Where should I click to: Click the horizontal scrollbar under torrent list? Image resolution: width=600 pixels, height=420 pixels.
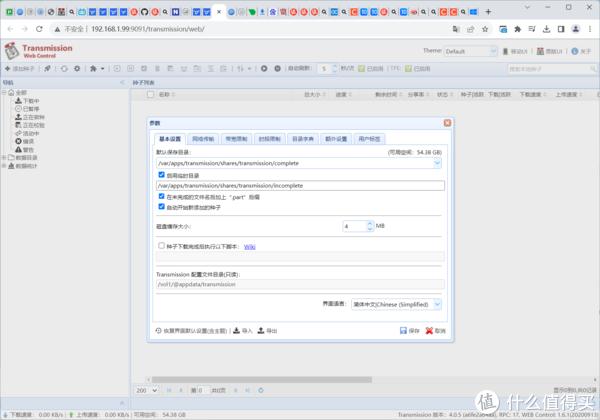coord(262,379)
